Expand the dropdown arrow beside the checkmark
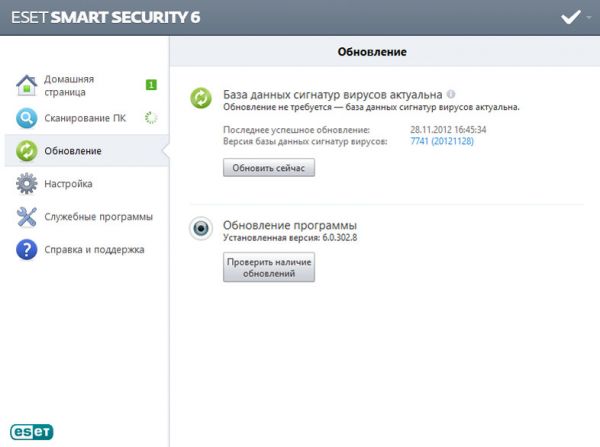The width and height of the screenshot is (600, 447). coord(590,17)
